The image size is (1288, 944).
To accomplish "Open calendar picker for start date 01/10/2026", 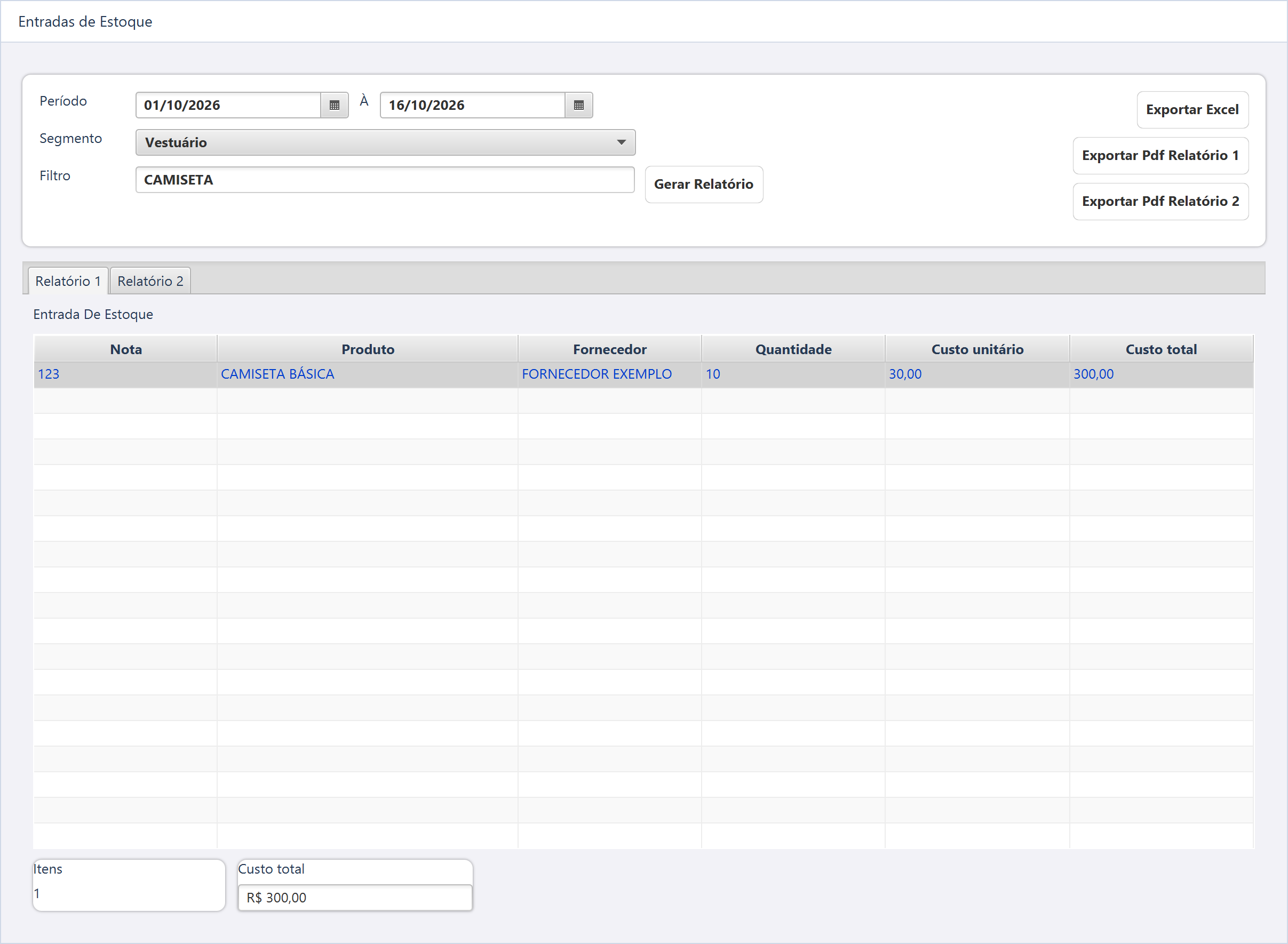I will [335, 105].
